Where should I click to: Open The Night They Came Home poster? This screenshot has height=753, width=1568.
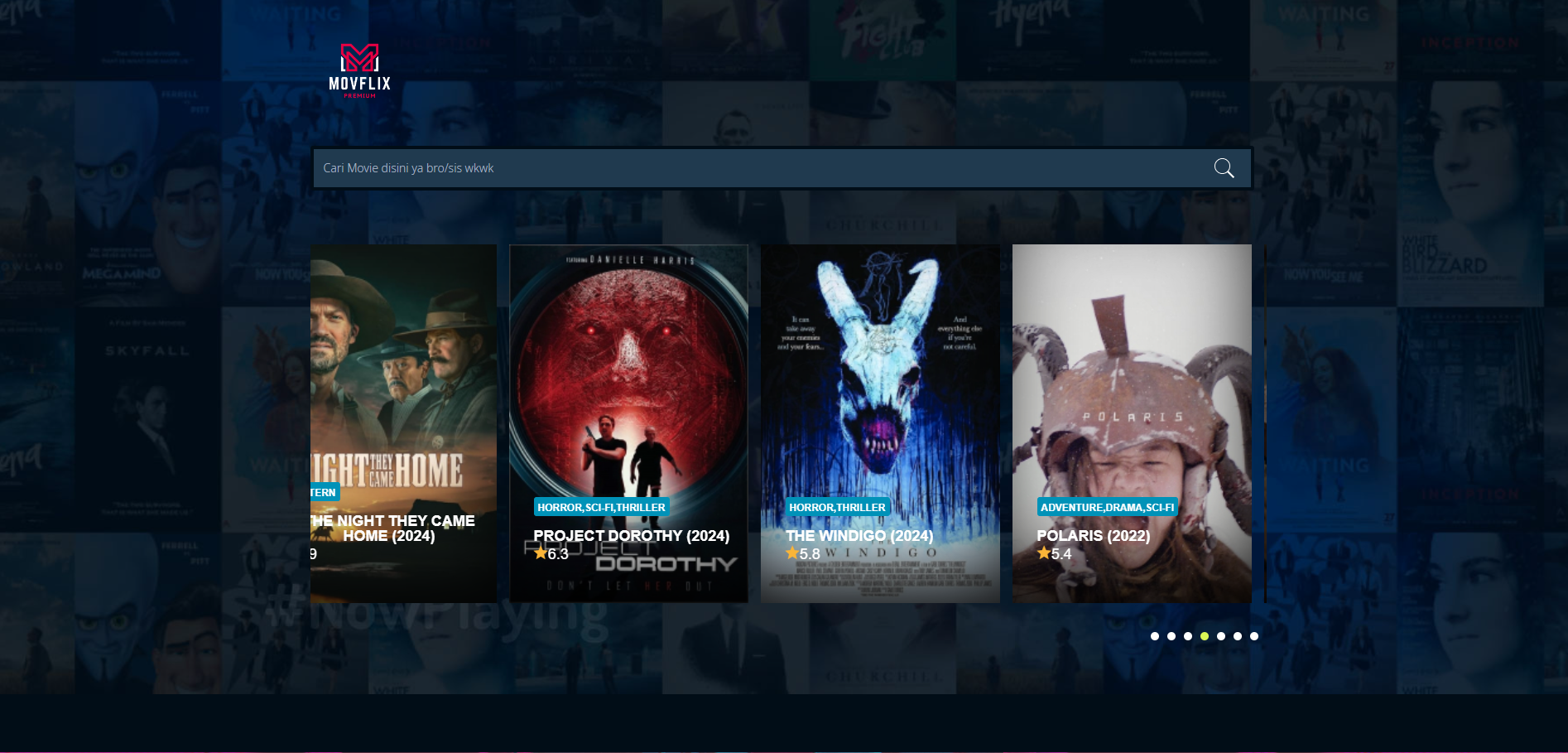click(404, 373)
